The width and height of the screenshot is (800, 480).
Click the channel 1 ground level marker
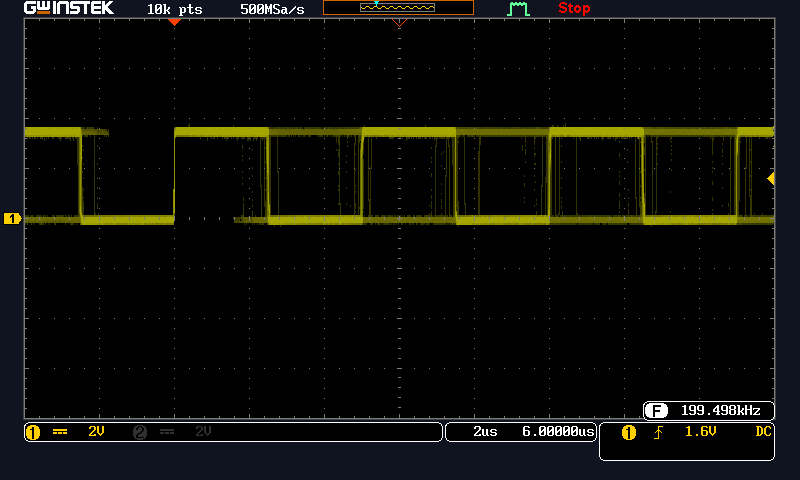click(12, 218)
